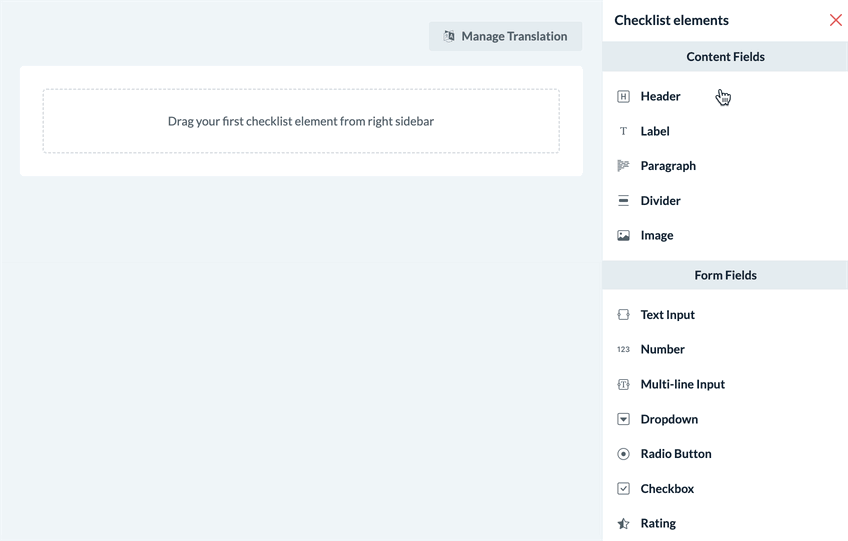Click the empty checklist drop zone
The height and width of the screenshot is (541, 848).
pos(301,121)
